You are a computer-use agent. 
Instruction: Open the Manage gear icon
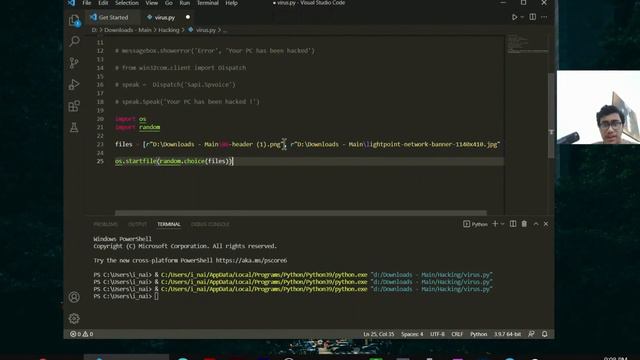(x=74, y=318)
